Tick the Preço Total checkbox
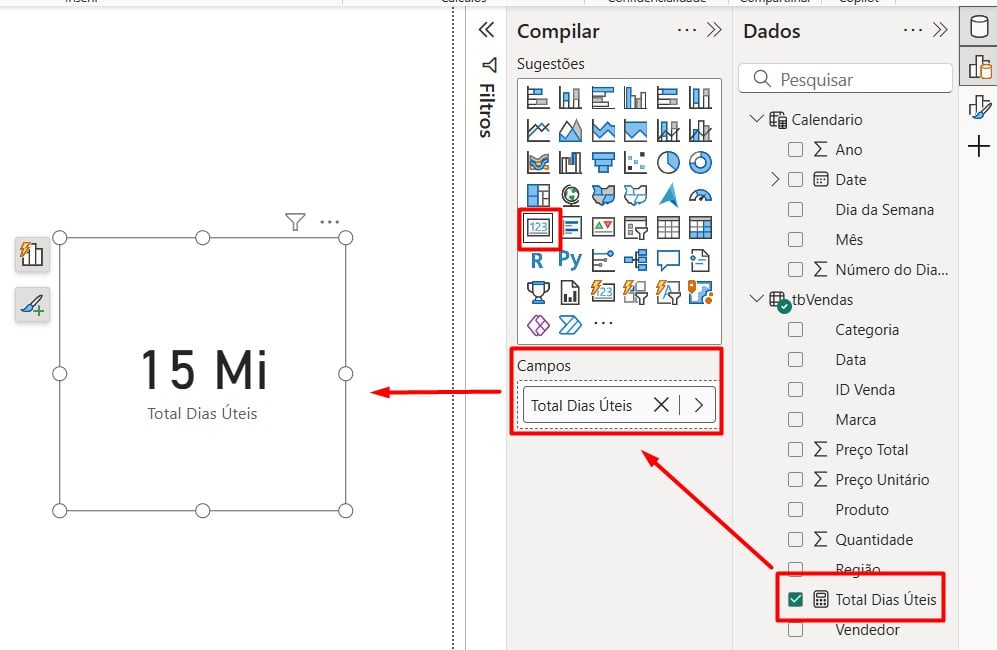This screenshot has height=650, width=997. tap(795, 450)
